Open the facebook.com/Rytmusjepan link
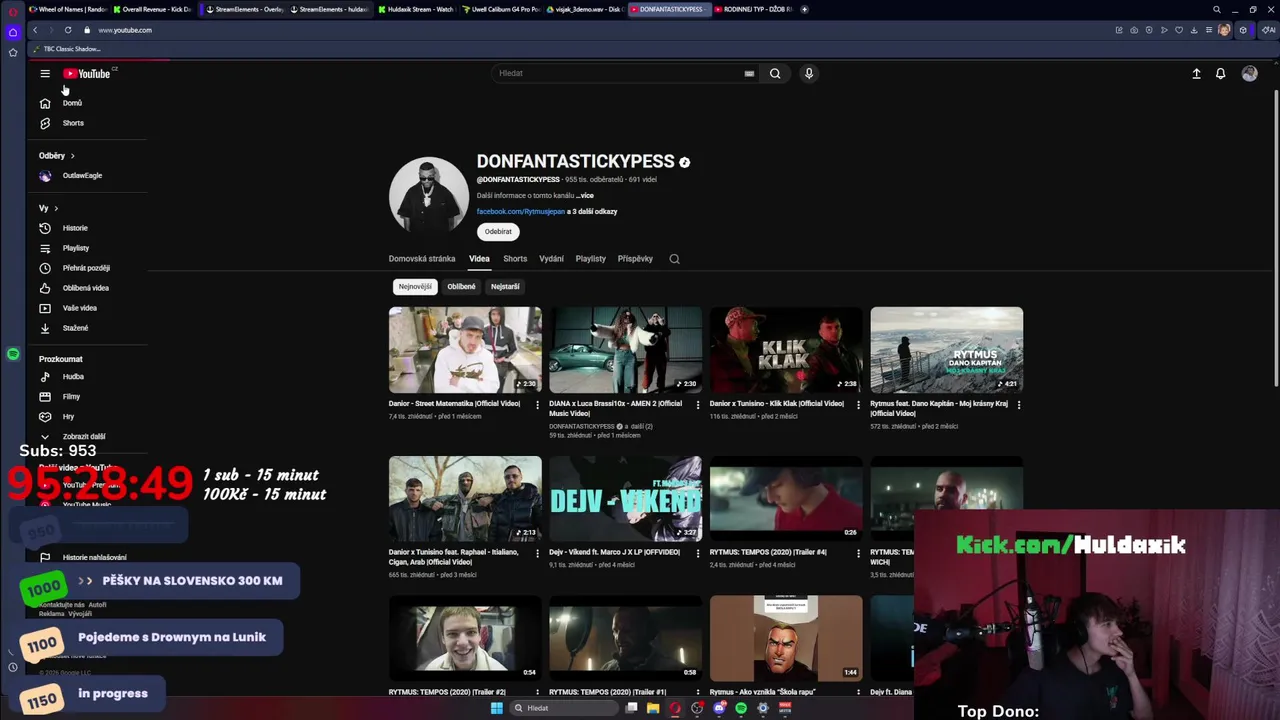 coord(521,212)
